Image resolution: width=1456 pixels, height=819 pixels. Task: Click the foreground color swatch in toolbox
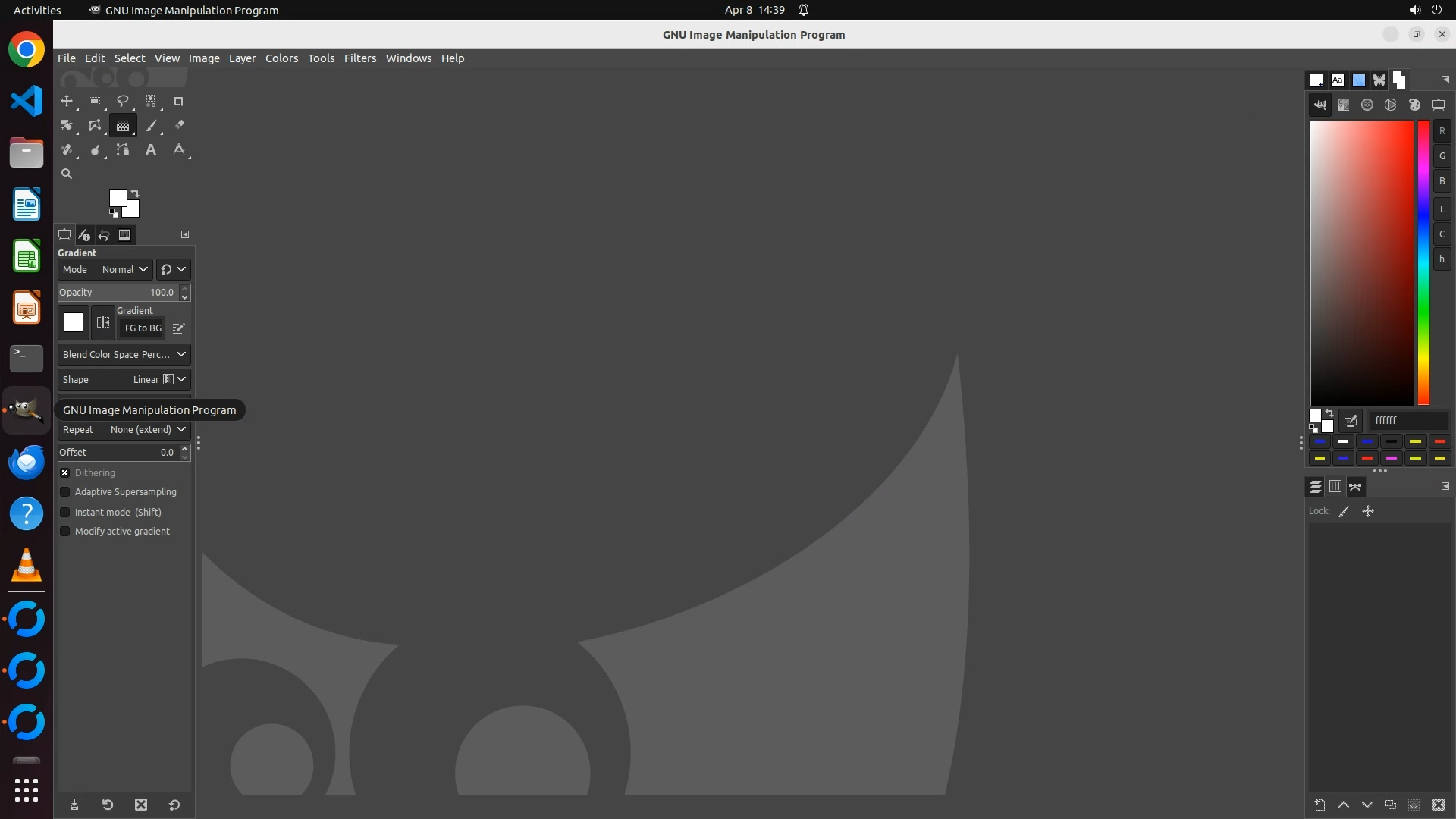click(117, 198)
